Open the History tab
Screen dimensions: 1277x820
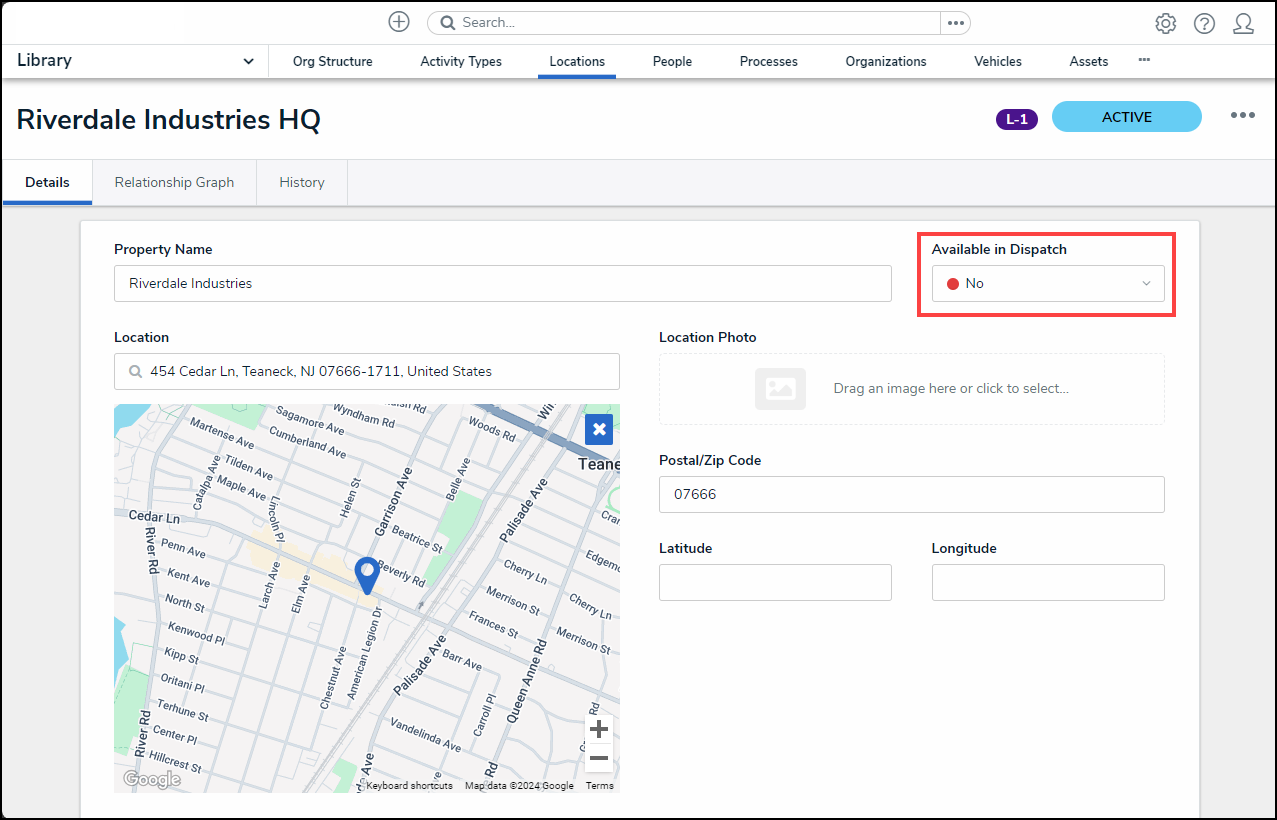(x=302, y=183)
